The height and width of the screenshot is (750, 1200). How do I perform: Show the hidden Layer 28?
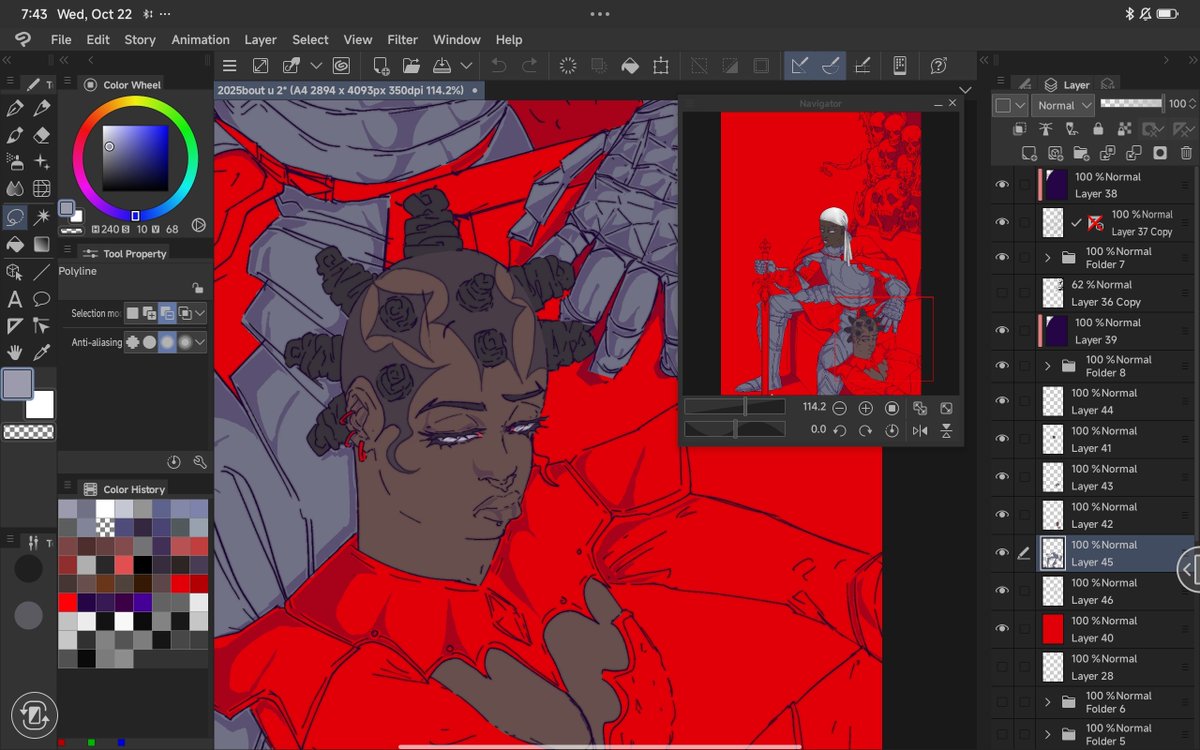click(1002, 666)
